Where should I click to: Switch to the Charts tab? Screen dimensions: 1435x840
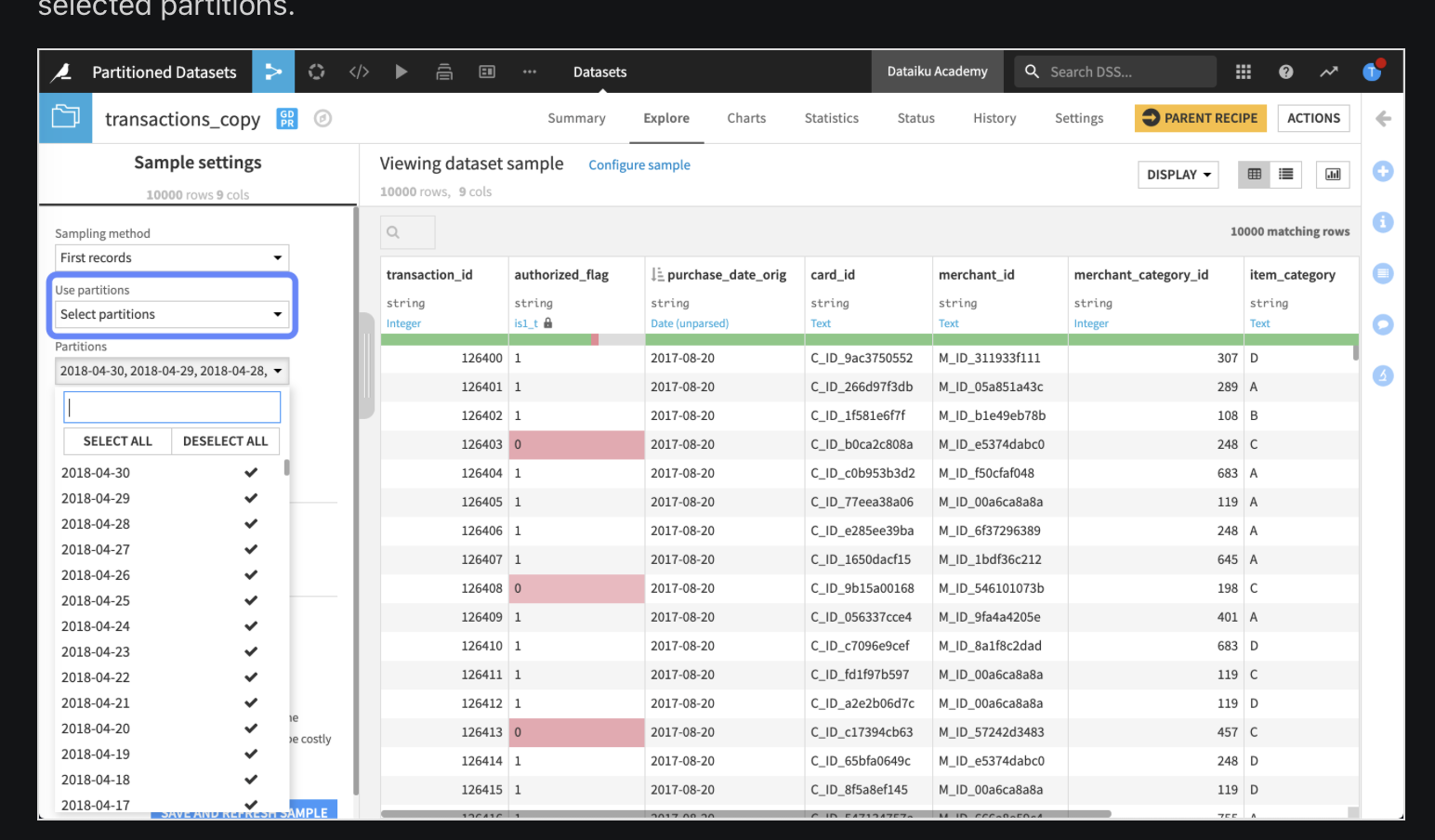tap(746, 118)
